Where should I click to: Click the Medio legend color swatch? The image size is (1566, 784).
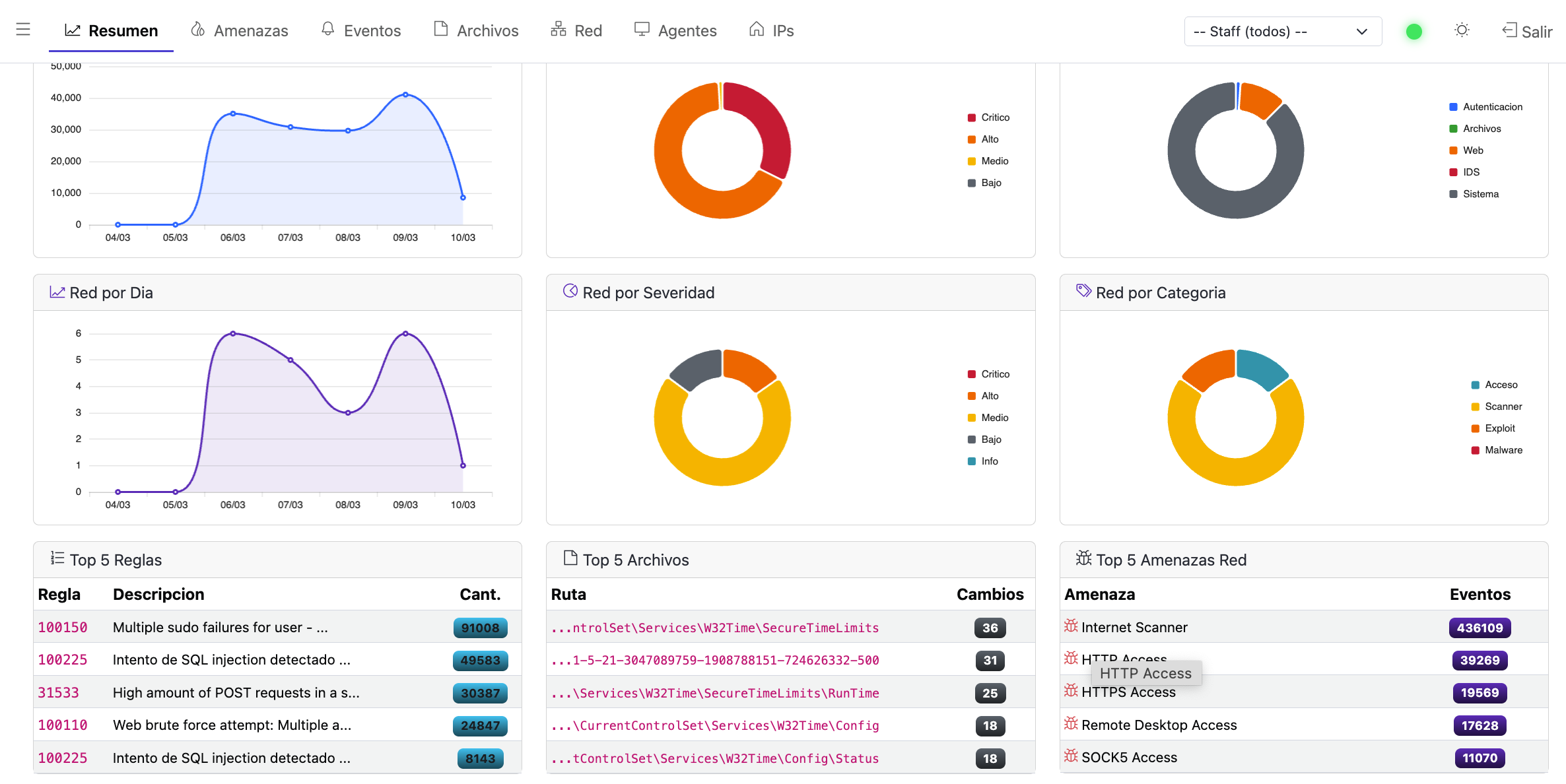point(972,161)
